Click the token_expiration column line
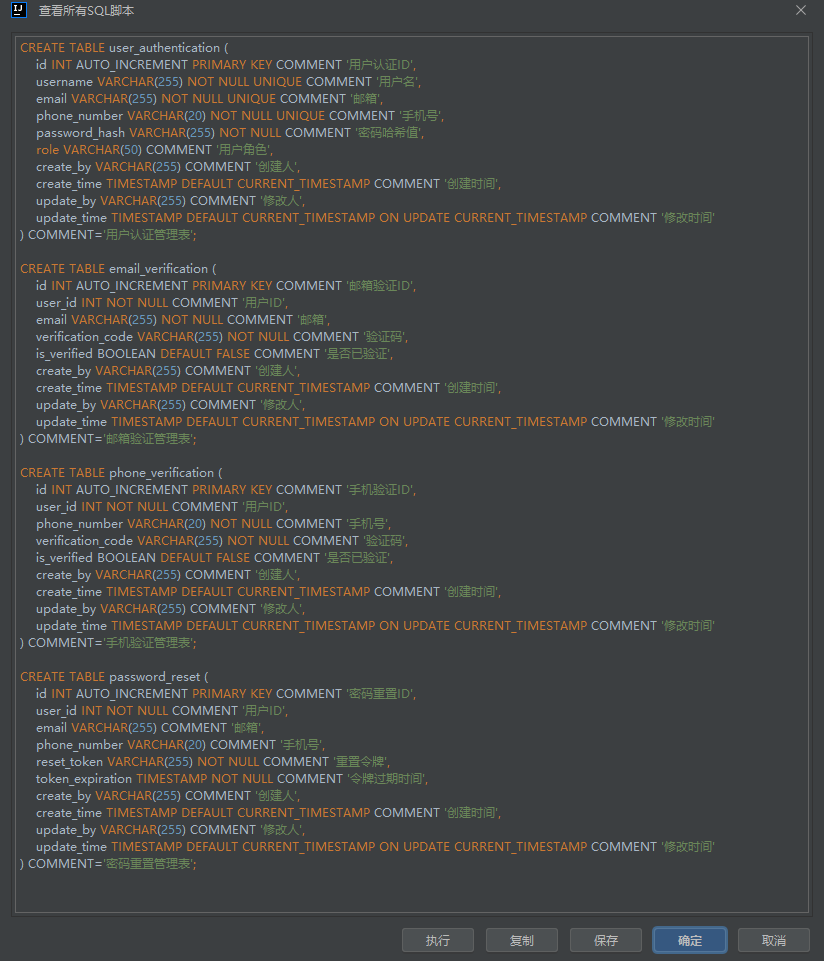Image resolution: width=824 pixels, height=961 pixels. [x=231, y=778]
